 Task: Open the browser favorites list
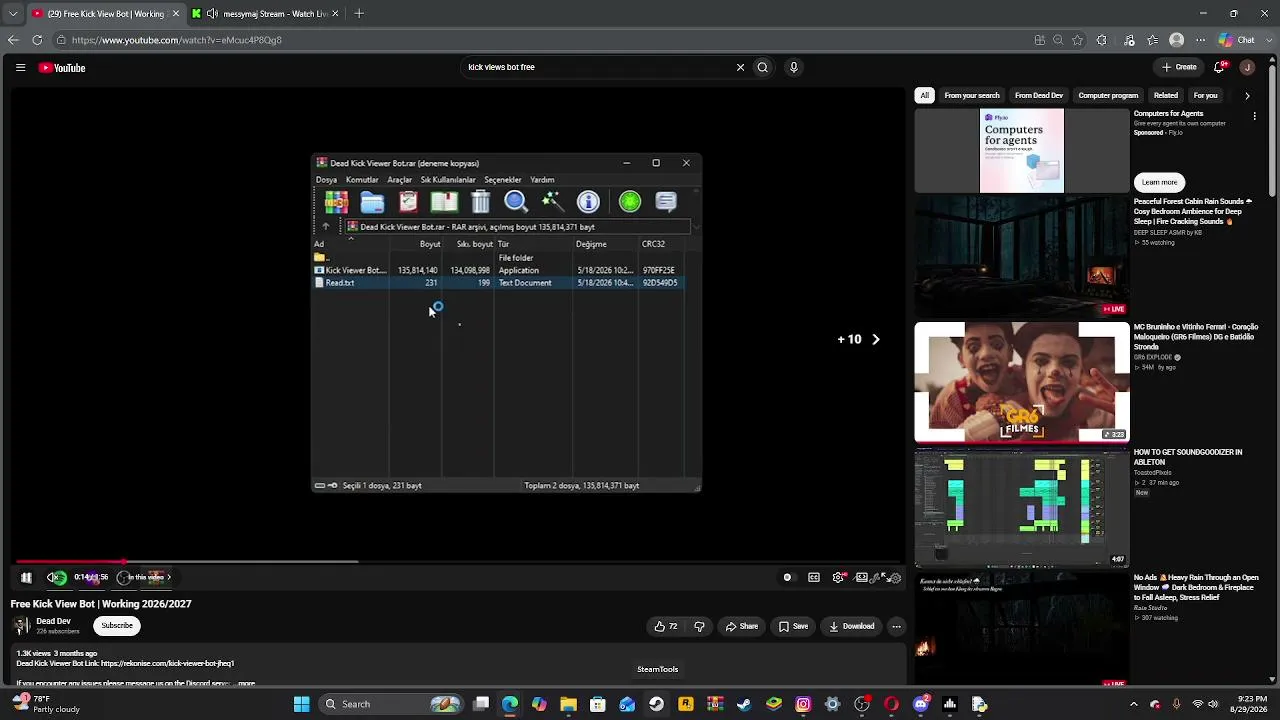1153,40
